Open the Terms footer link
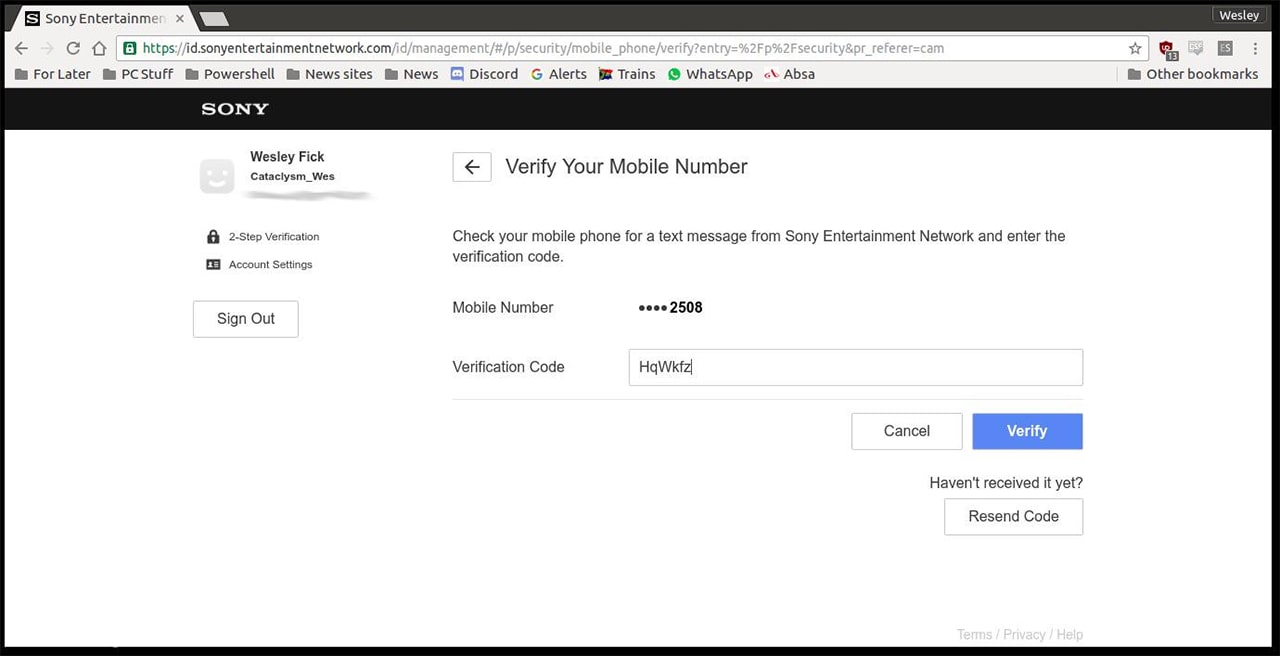The width and height of the screenshot is (1280, 656). coord(974,635)
